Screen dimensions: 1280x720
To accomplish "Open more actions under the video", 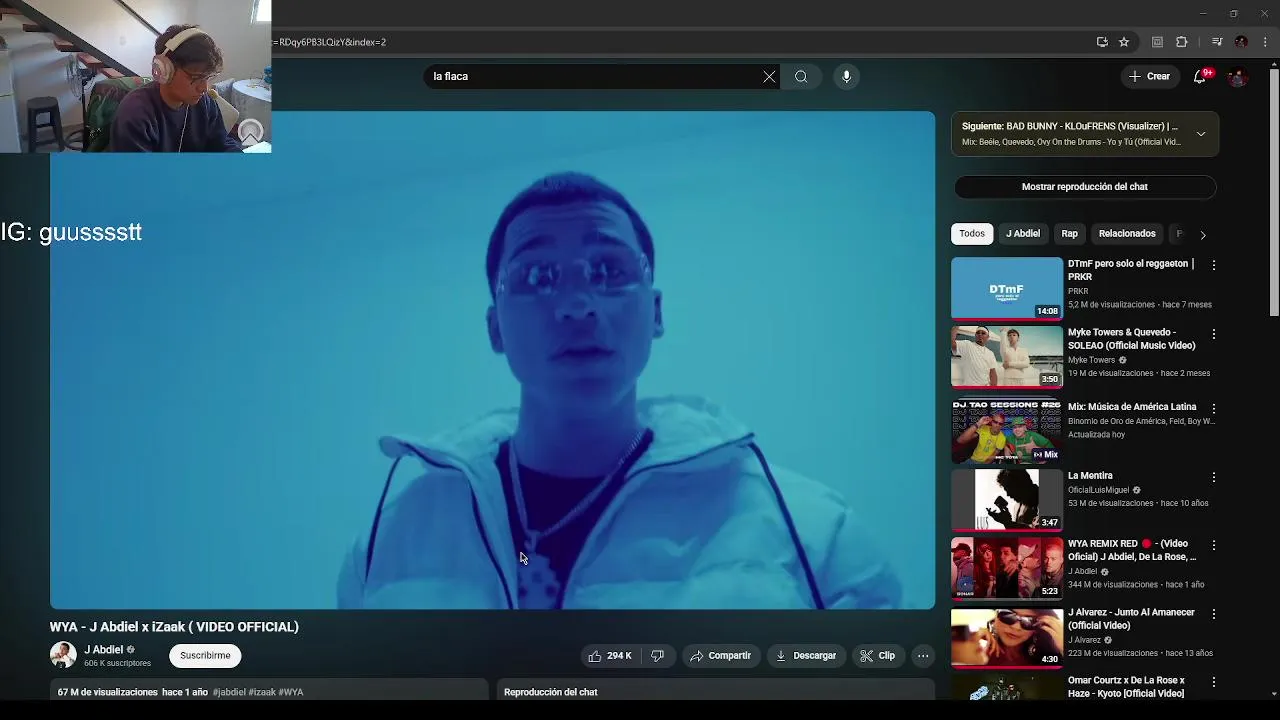I will pyautogui.click(x=923, y=656).
